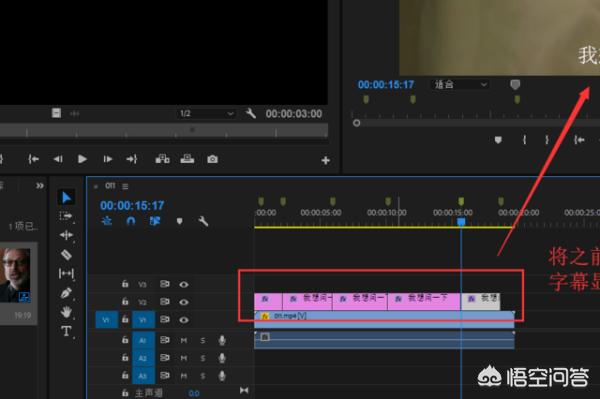Select the Track Select Forward tool

click(66, 216)
